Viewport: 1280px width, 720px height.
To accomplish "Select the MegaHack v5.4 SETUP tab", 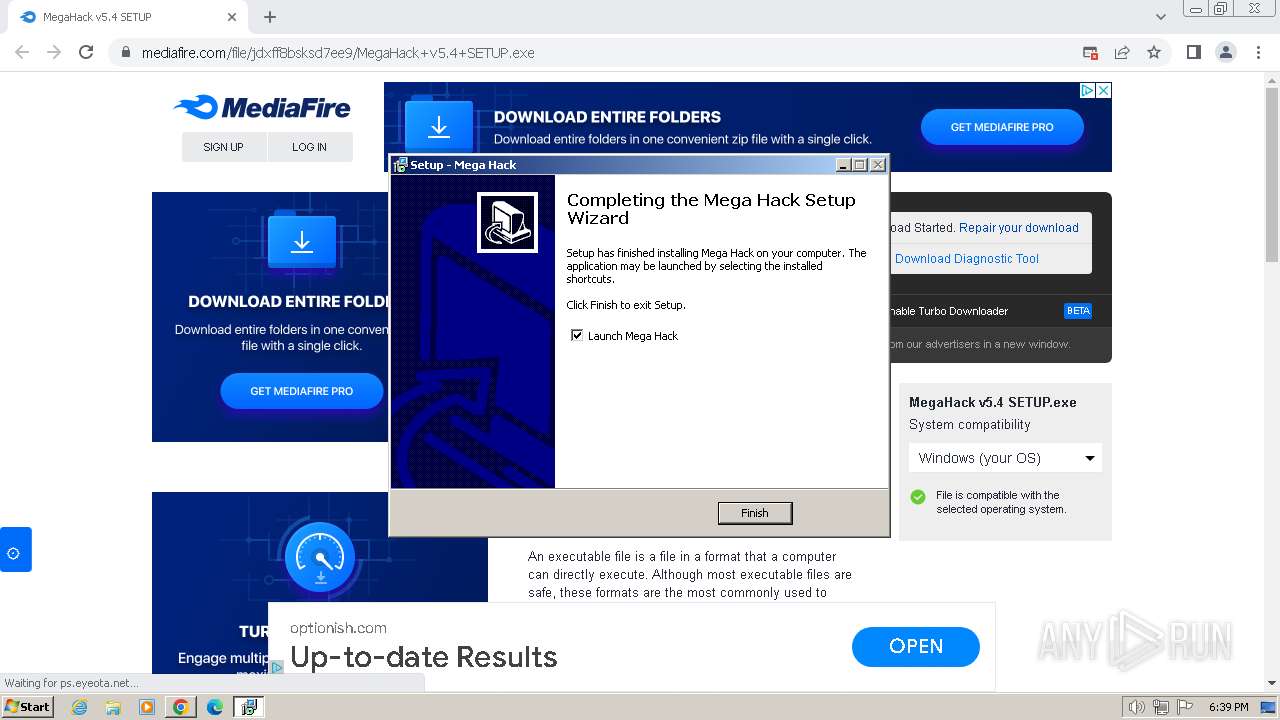I will coord(125,17).
